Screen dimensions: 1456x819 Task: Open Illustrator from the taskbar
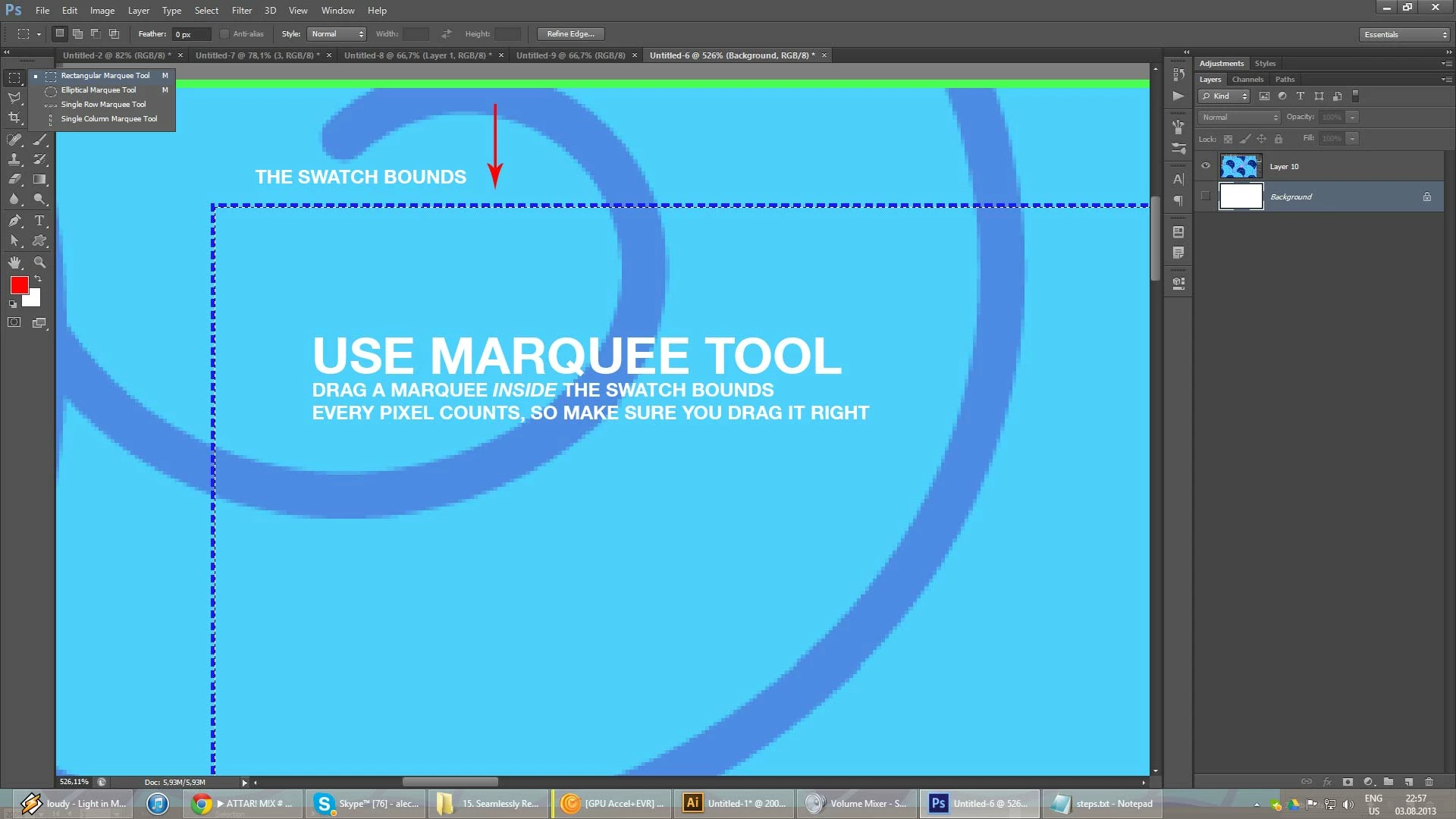(734, 803)
